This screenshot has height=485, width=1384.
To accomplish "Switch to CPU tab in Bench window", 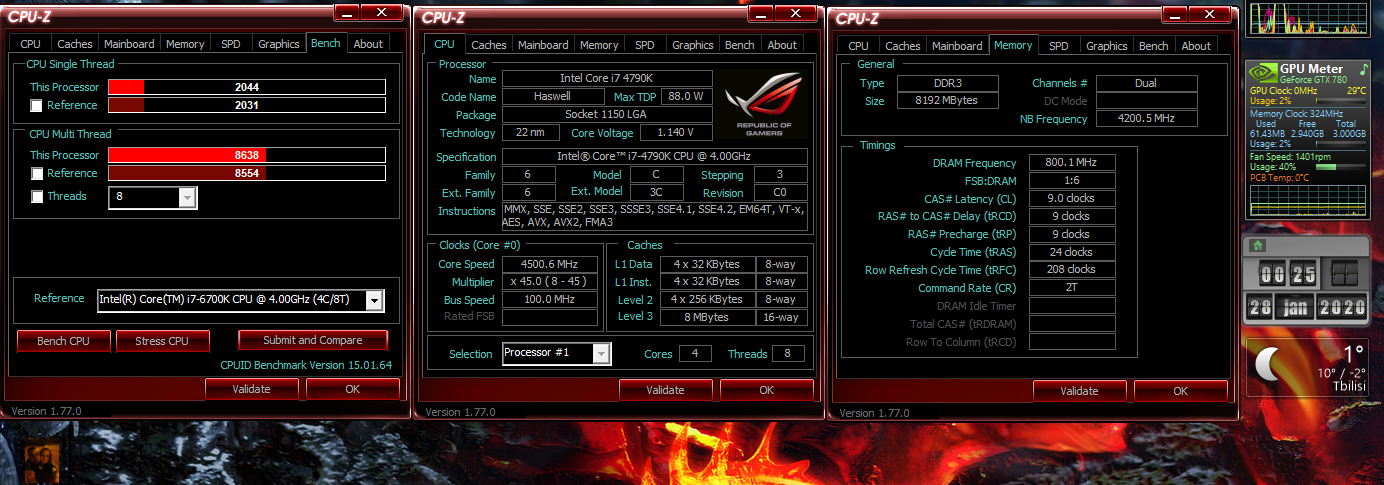I will 31,44.
